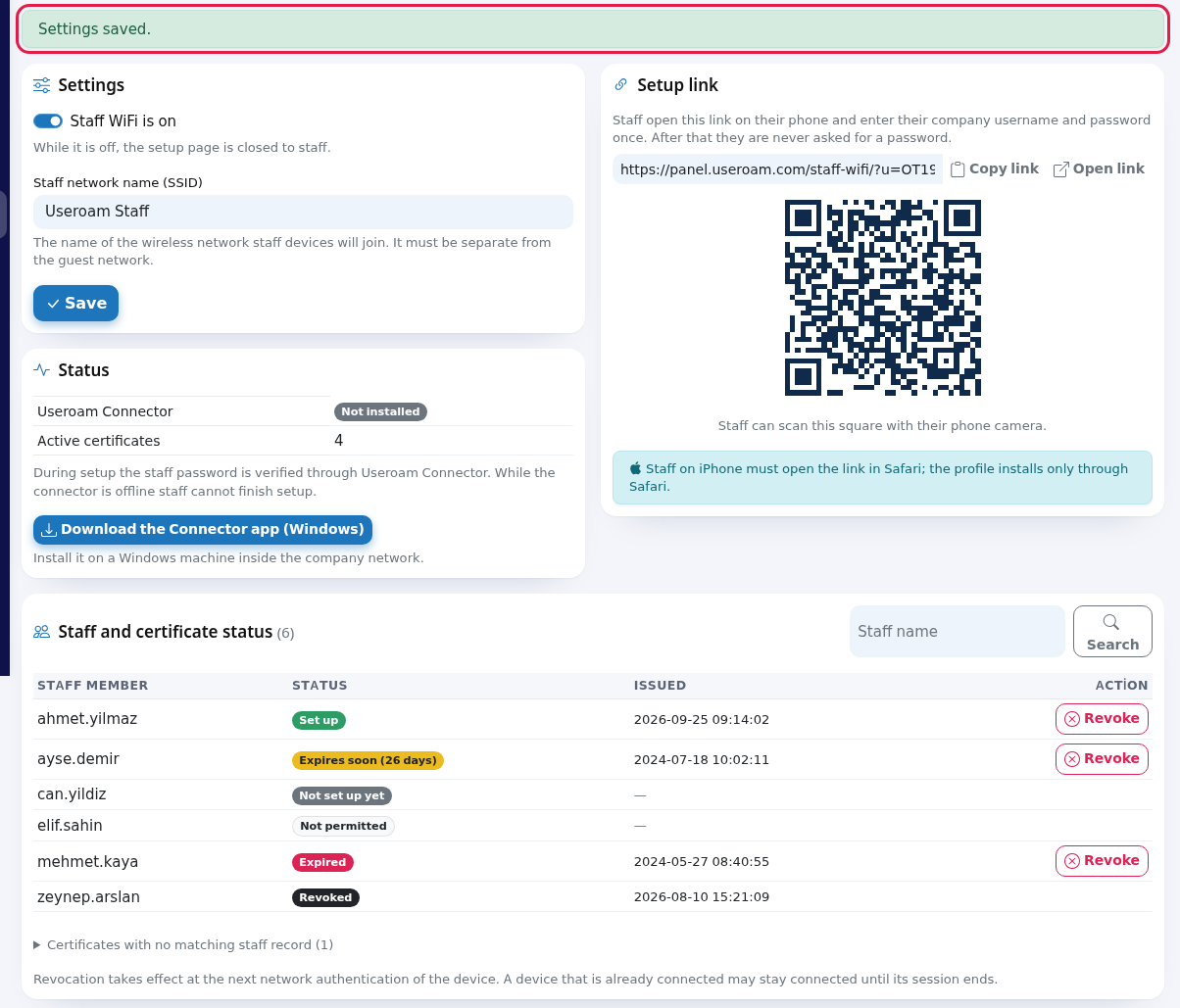1180x1008 pixels.
Task: Click the 'Expired' status badge
Action: tap(322, 862)
